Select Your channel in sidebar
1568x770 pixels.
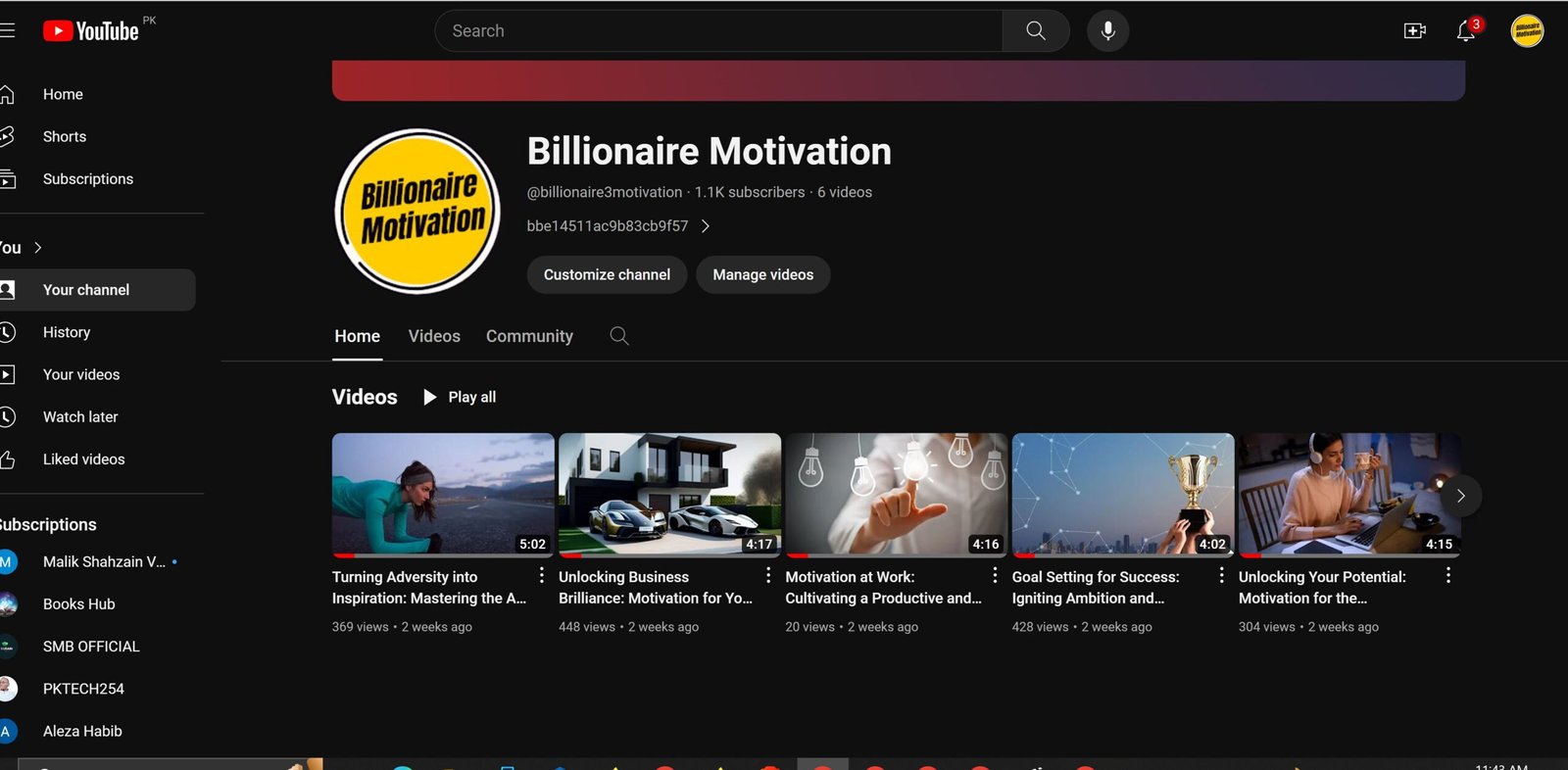96,290
